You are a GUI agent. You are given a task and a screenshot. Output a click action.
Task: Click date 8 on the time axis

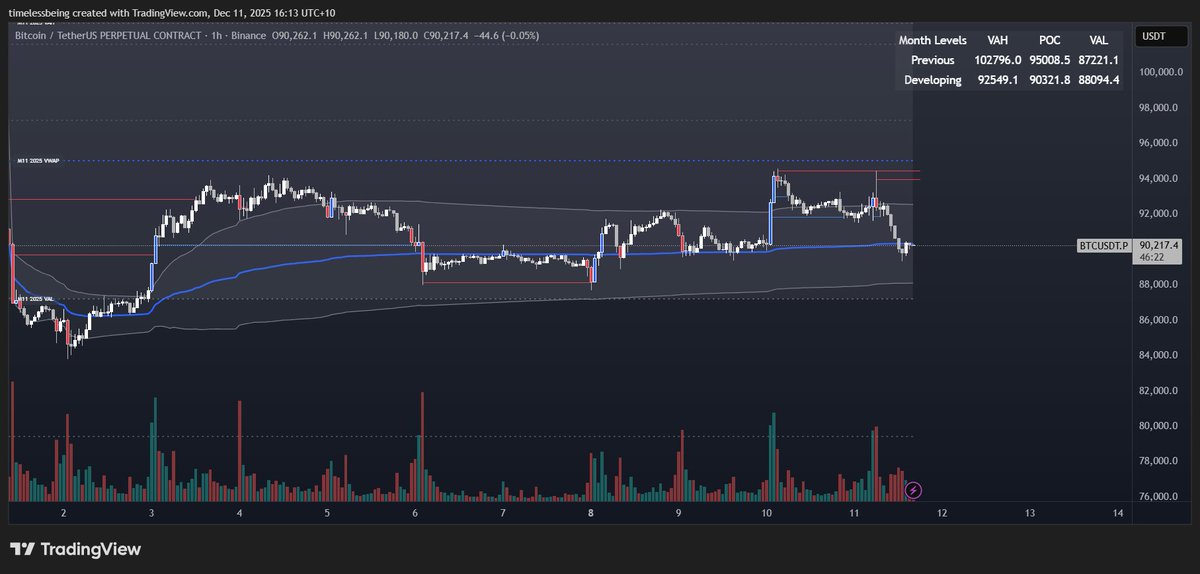coord(591,513)
